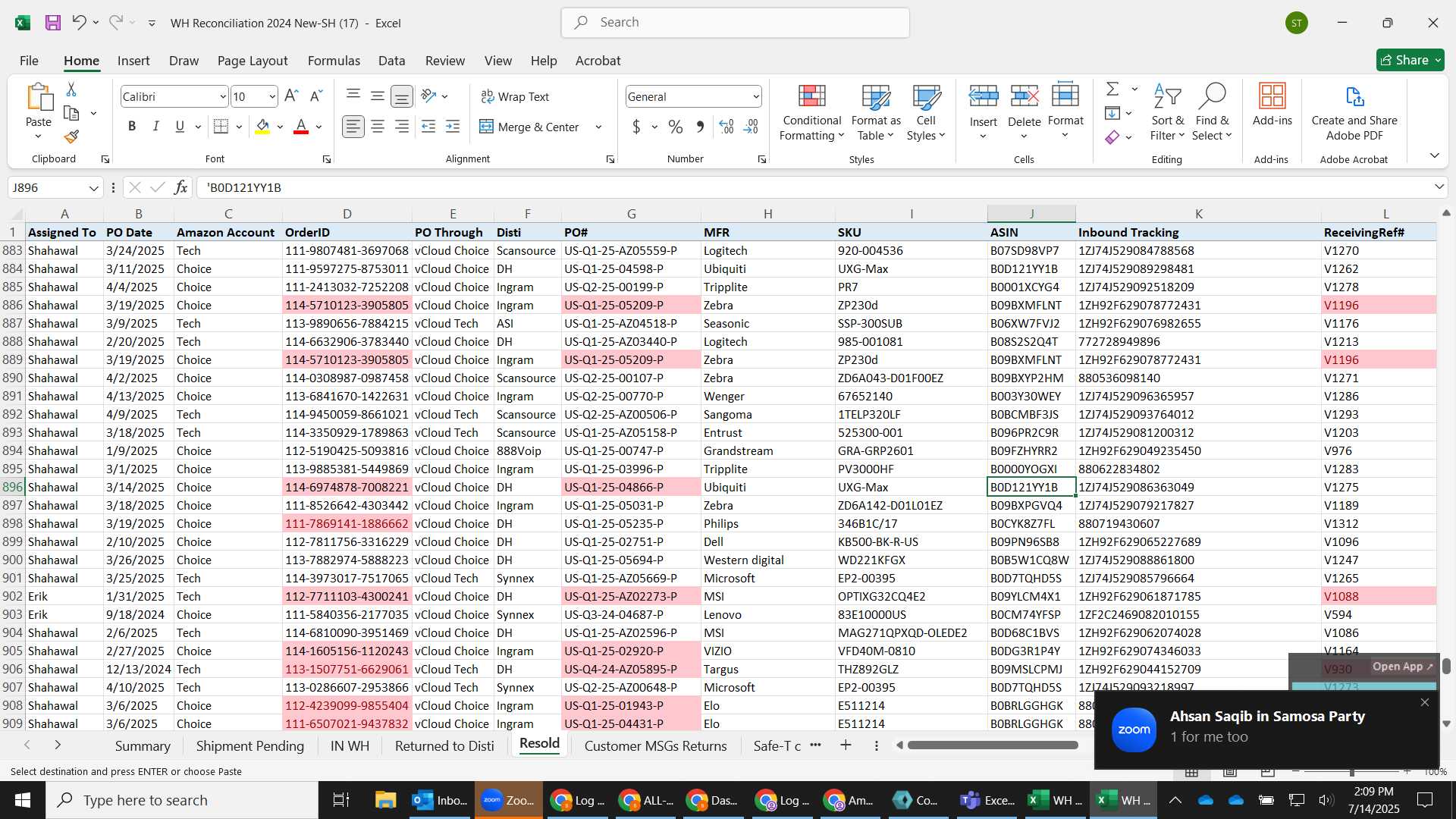Click Increase Font Size icon
The image size is (1456, 819).
click(x=291, y=96)
